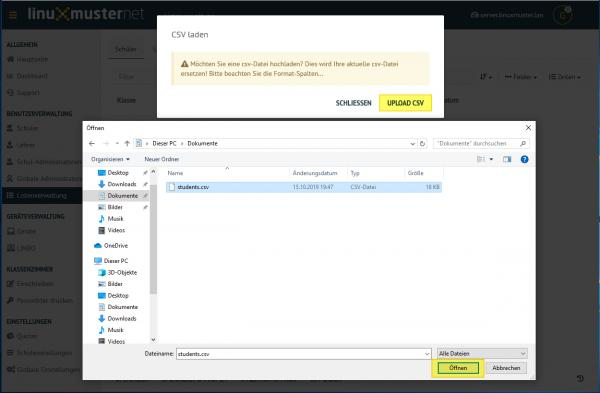Click the students.csv file icon
Viewport: 600px width, 393px height.
(172, 187)
